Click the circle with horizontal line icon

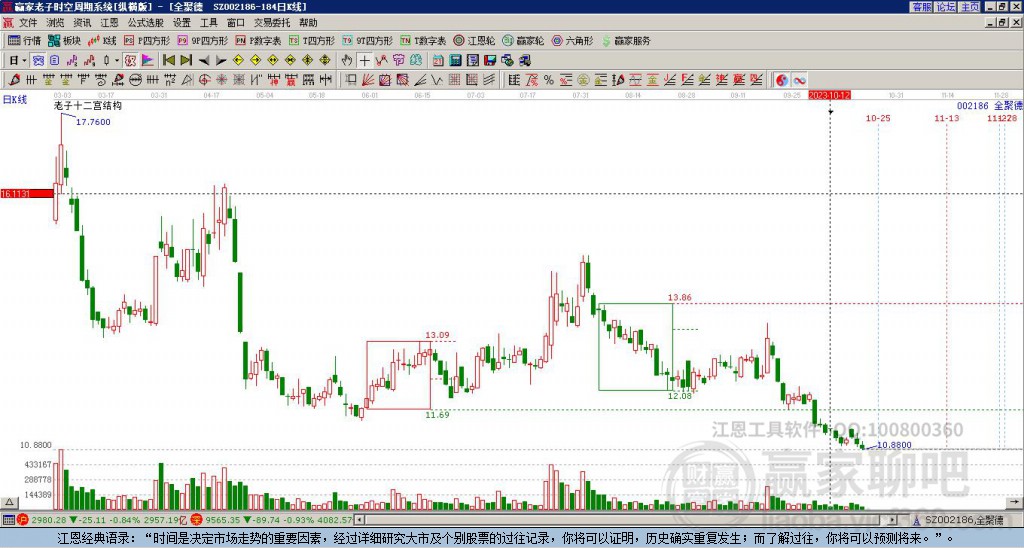(135, 80)
